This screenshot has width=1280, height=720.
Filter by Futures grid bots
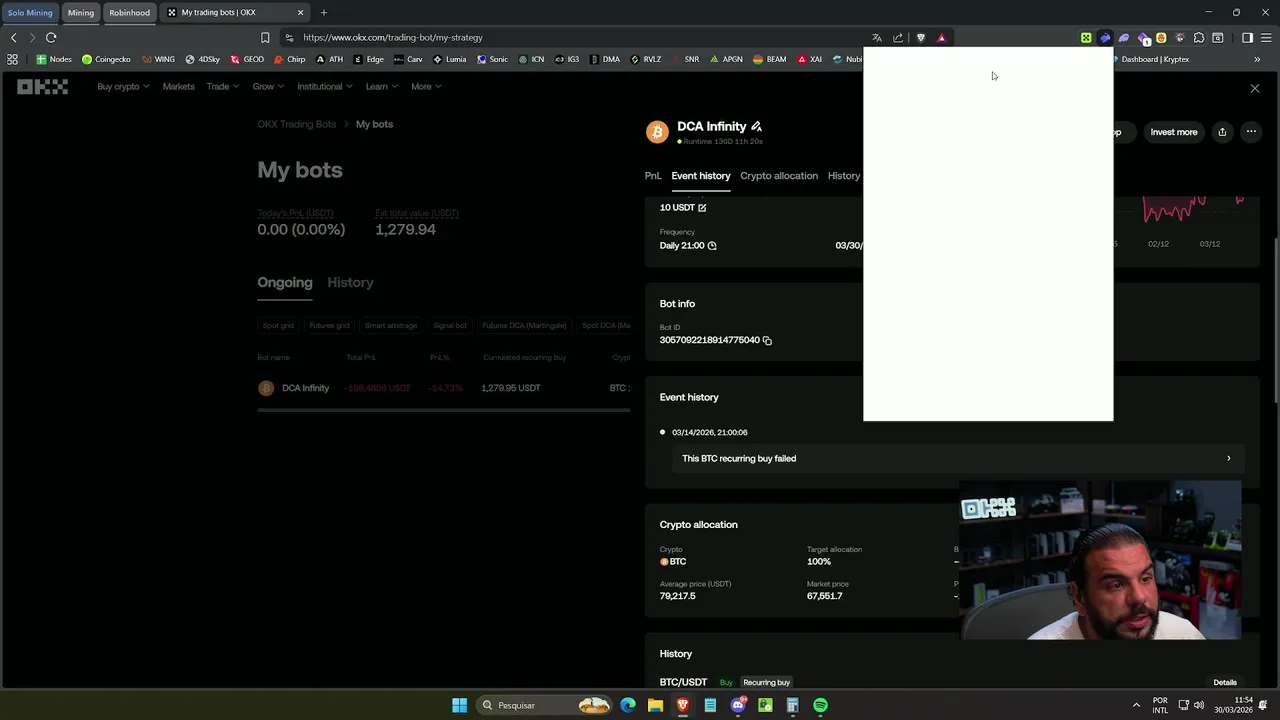[x=329, y=326]
